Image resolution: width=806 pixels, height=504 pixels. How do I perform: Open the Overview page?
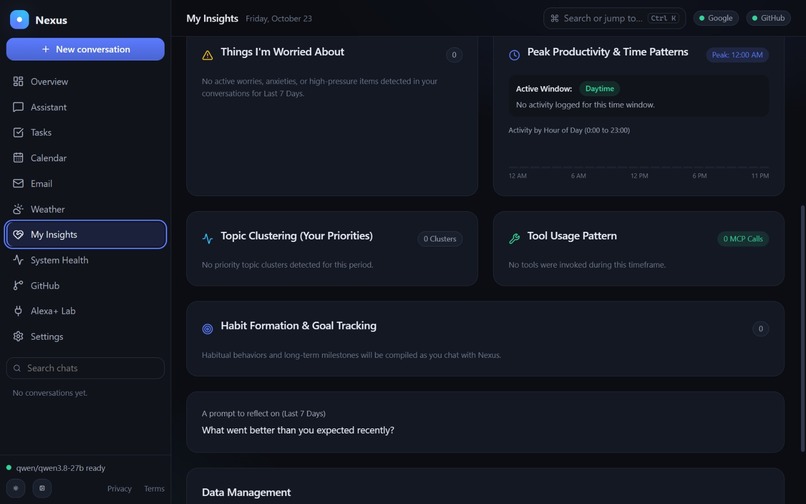click(85, 81)
